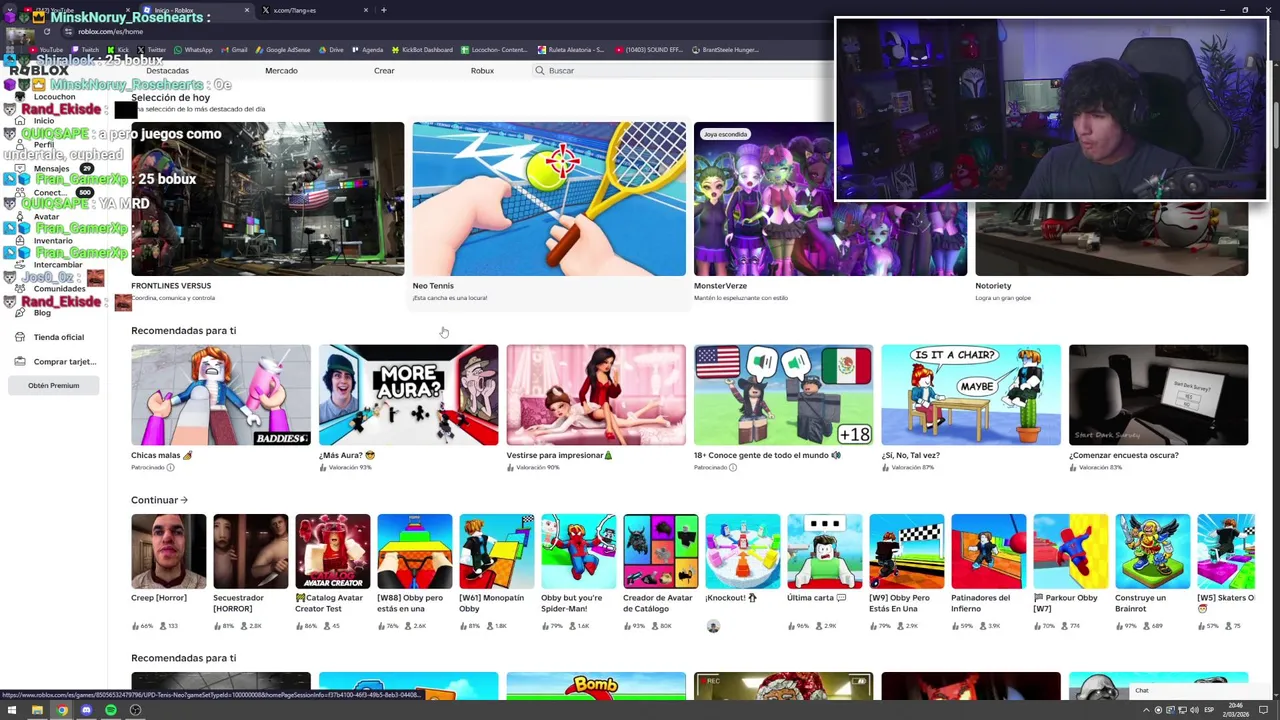Go to Crear in top navigation

384,71
